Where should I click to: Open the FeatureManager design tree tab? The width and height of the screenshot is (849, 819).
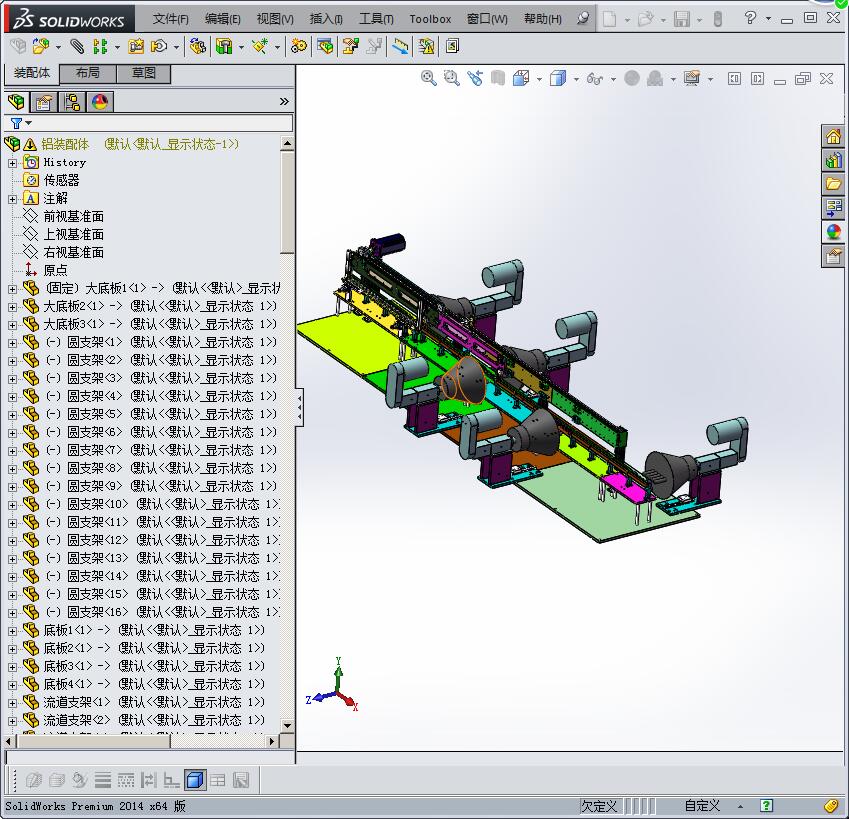[17, 102]
